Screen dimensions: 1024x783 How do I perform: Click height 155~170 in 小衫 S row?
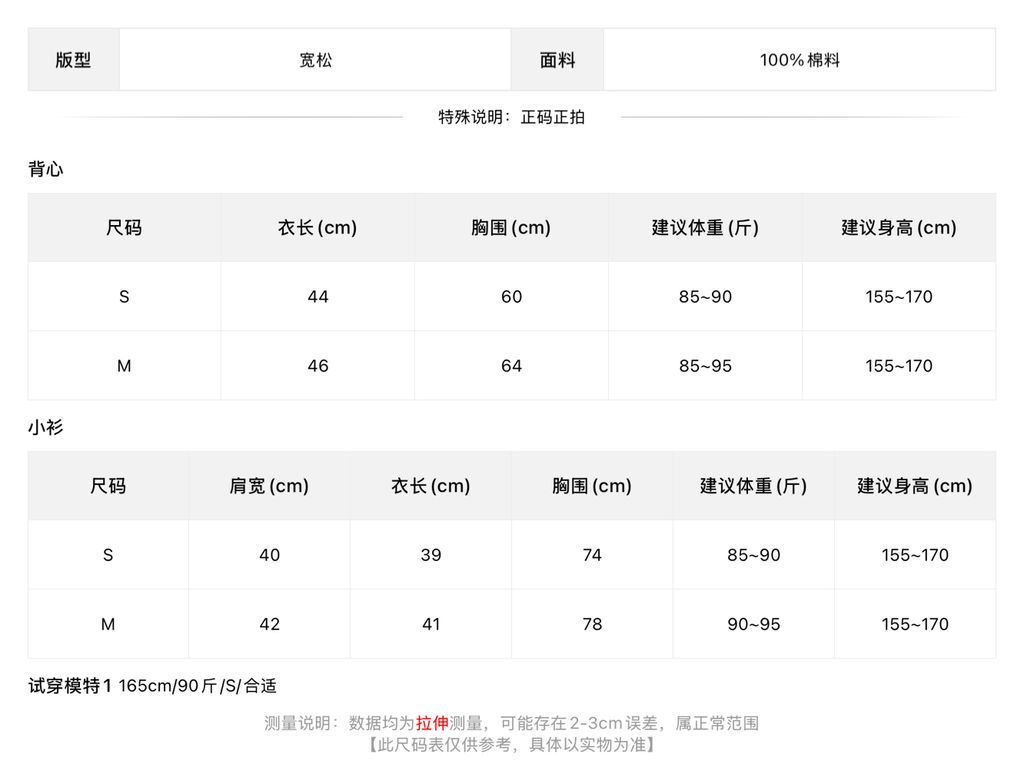click(915, 555)
